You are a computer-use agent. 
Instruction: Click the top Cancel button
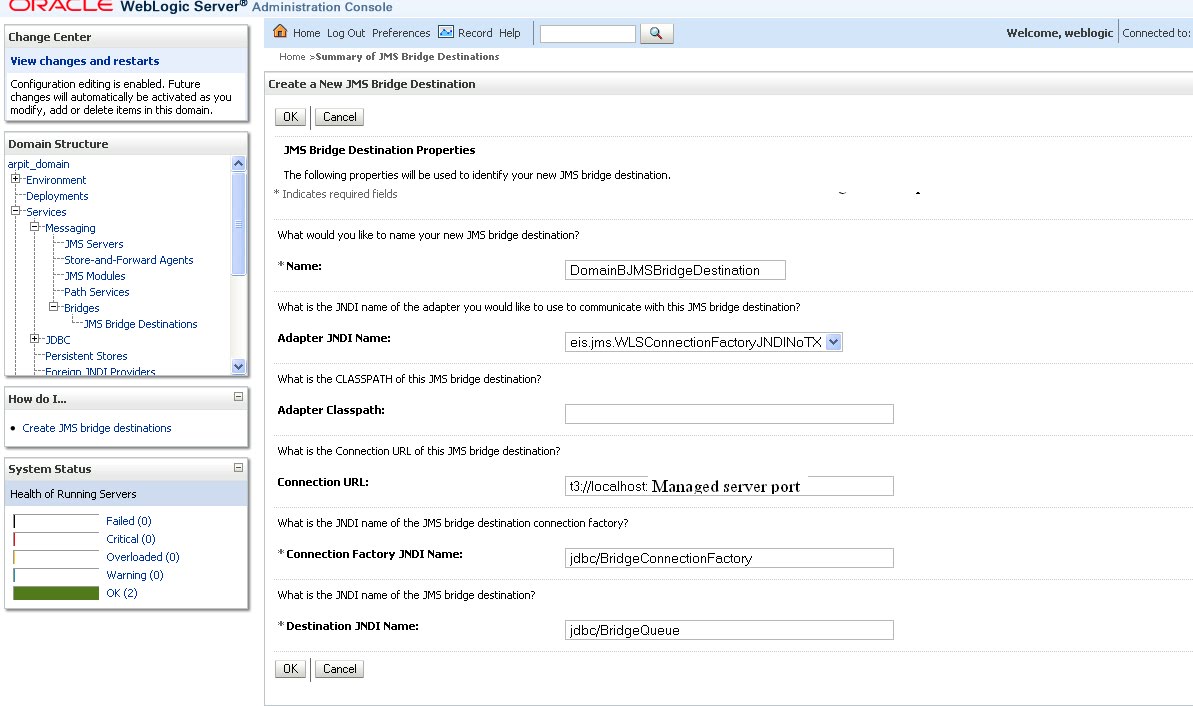click(x=339, y=117)
